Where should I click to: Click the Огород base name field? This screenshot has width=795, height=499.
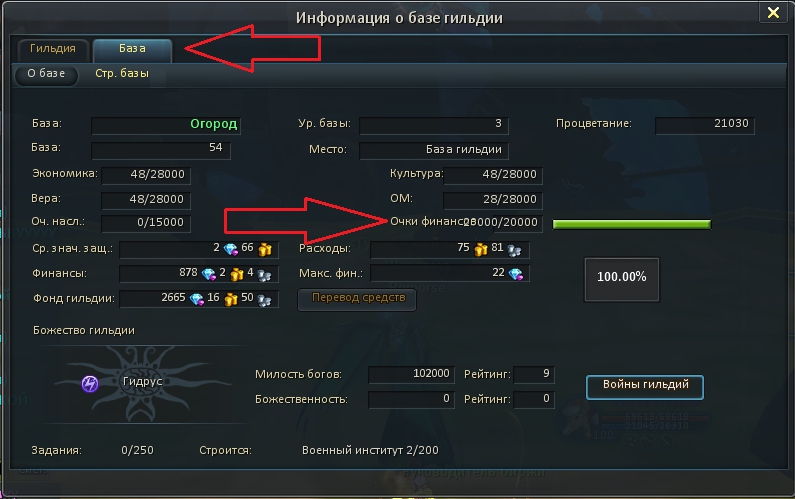(166, 125)
